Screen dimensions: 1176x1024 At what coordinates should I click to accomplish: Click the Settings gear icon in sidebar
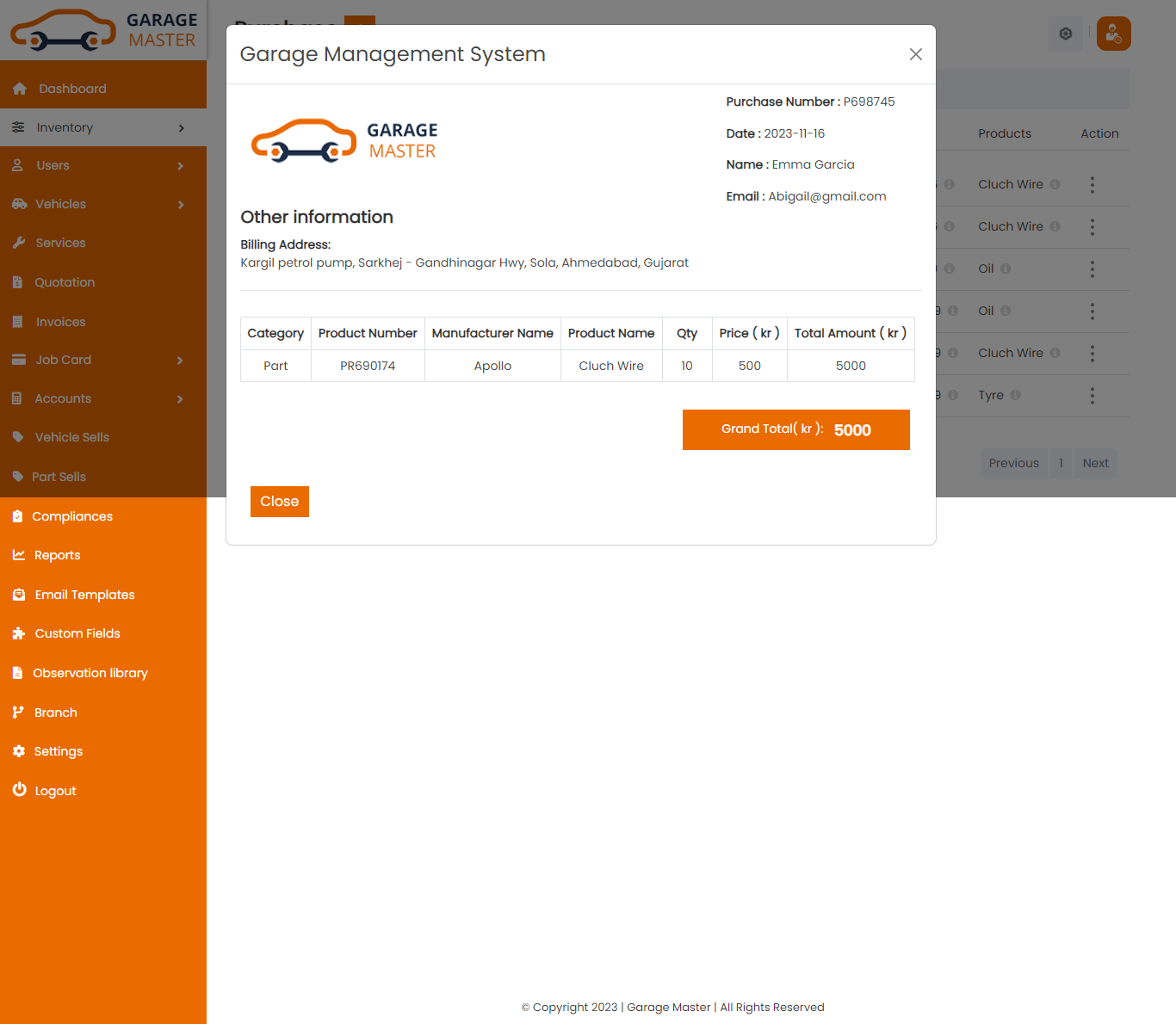point(19,751)
